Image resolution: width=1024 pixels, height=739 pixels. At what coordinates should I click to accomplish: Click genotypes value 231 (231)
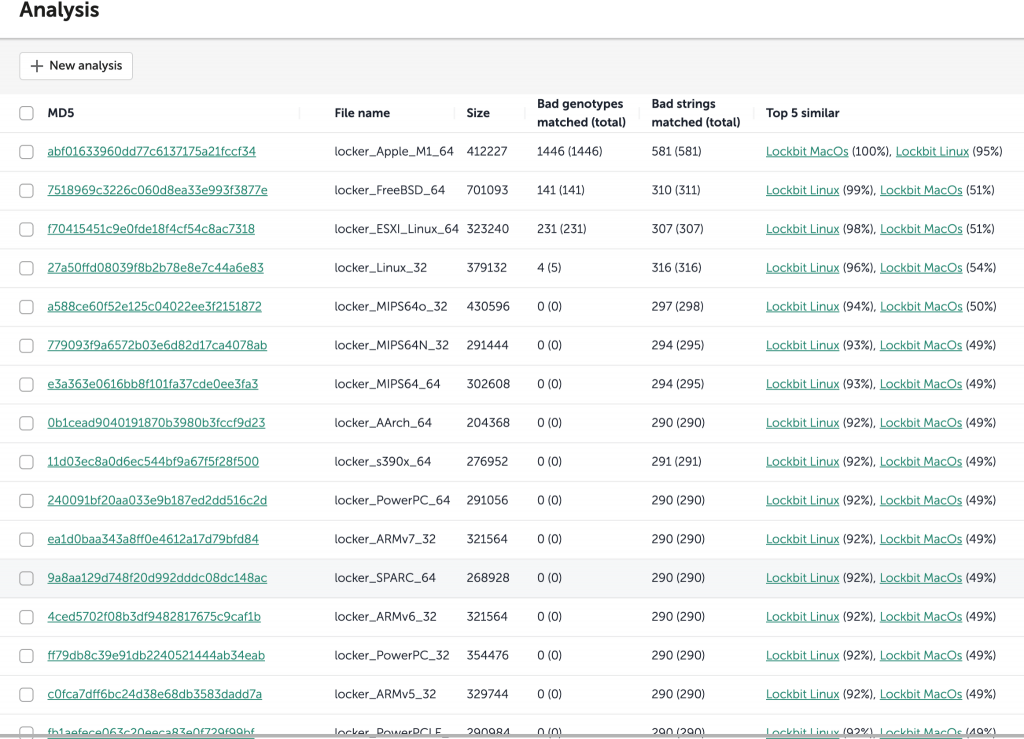[x=562, y=229]
